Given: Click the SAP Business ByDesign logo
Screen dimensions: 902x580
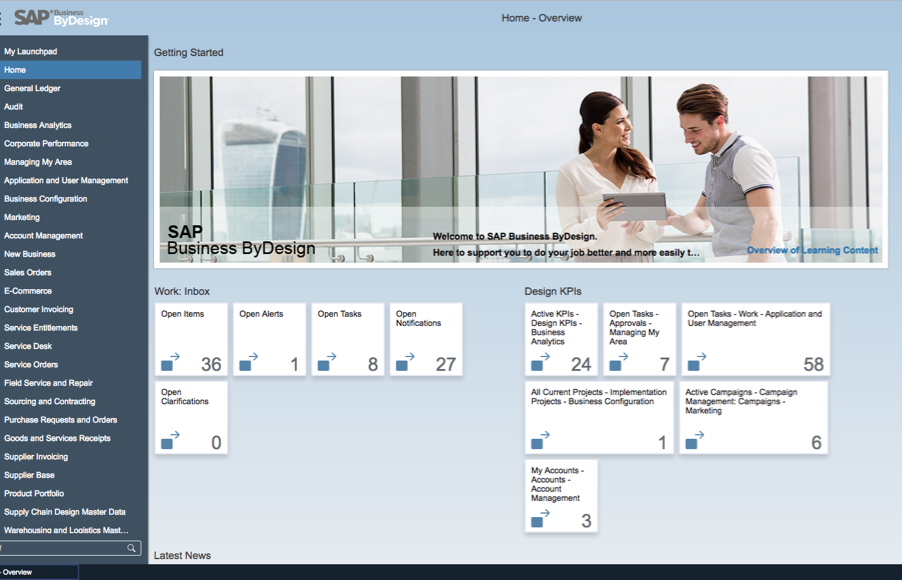Looking at the screenshot, I should pyautogui.click(x=61, y=18).
